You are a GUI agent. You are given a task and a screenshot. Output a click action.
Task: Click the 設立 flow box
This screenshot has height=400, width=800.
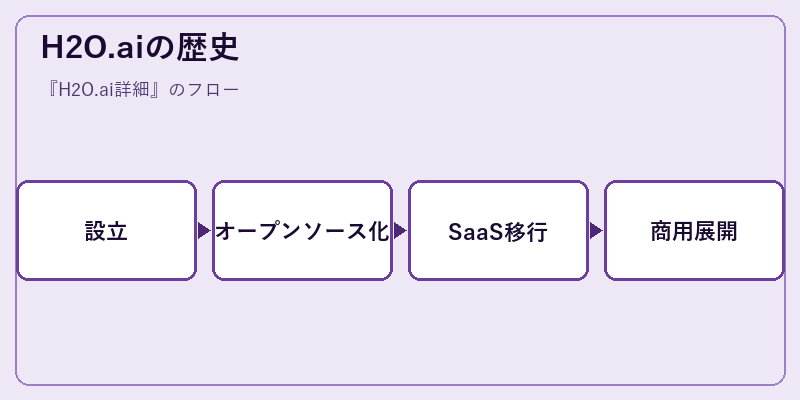coord(107,231)
